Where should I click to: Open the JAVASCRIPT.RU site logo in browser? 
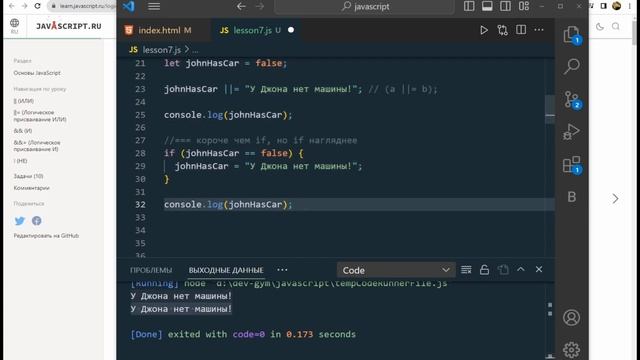click(x=69, y=26)
